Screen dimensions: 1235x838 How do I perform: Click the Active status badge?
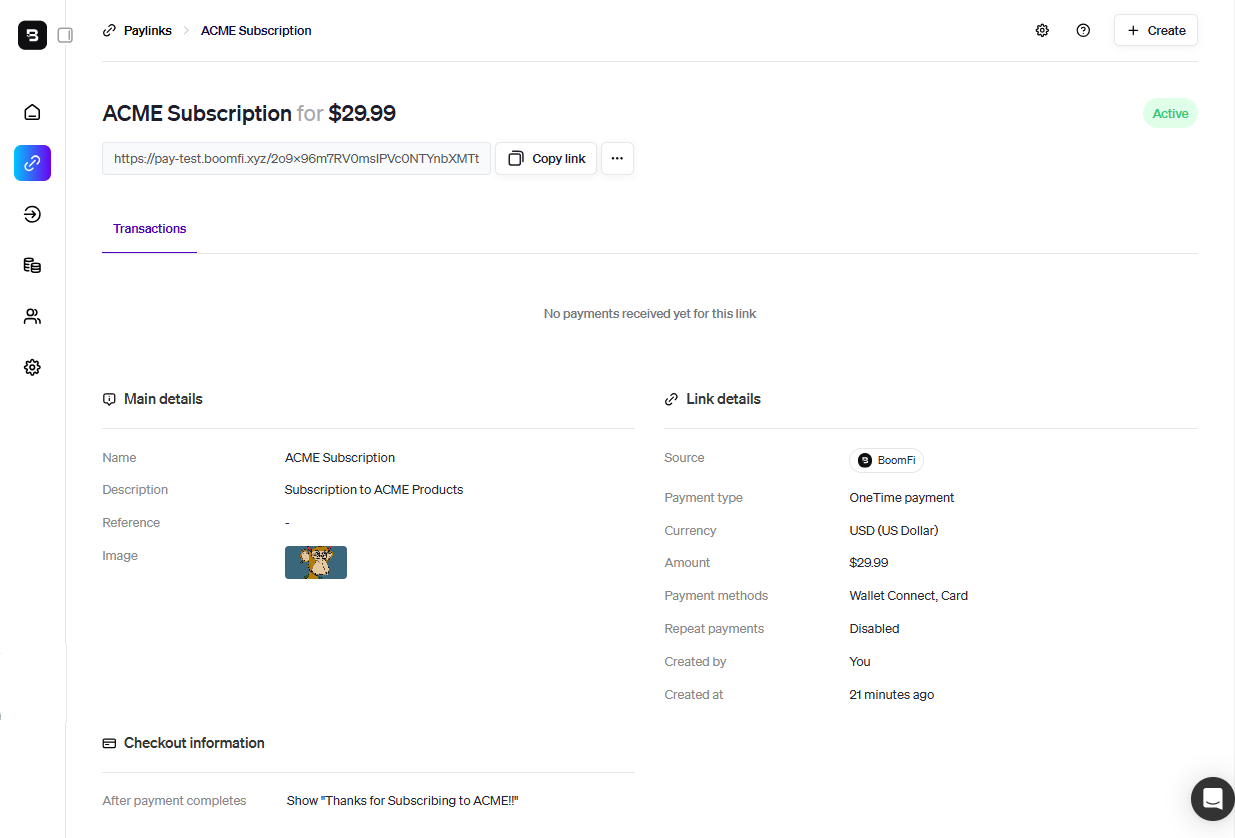[1170, 113]
